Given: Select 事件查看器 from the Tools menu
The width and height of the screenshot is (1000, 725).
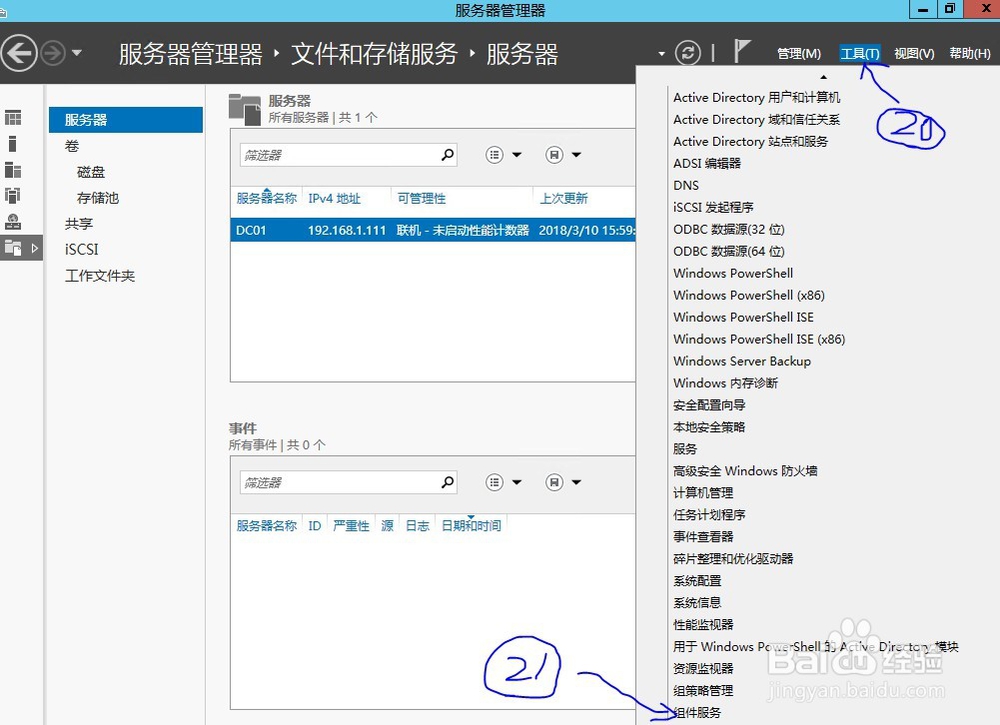Looking at the screenshot, I should [x=703, y=536].
